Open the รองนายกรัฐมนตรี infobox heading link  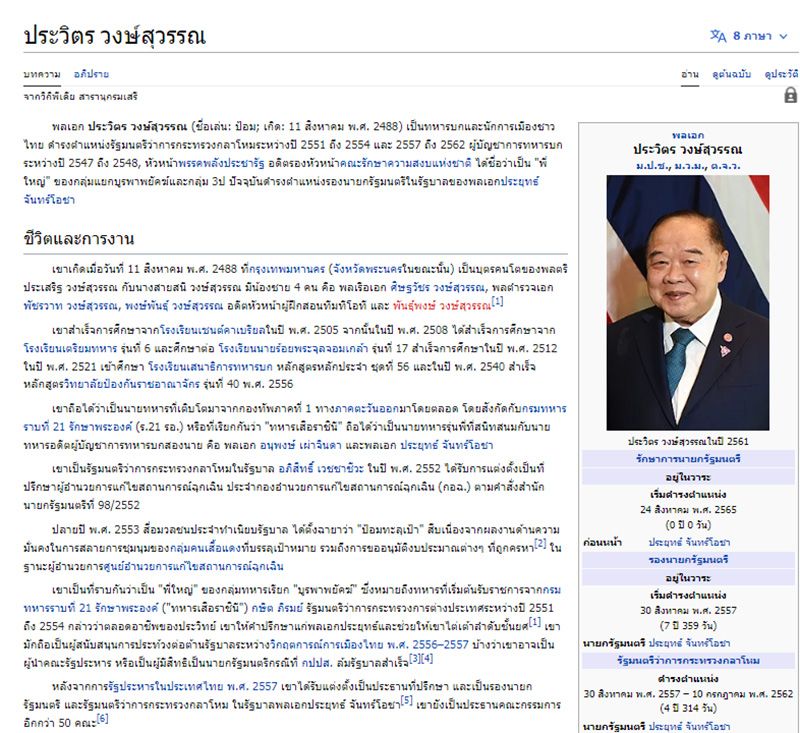click(x=687, y=558)
